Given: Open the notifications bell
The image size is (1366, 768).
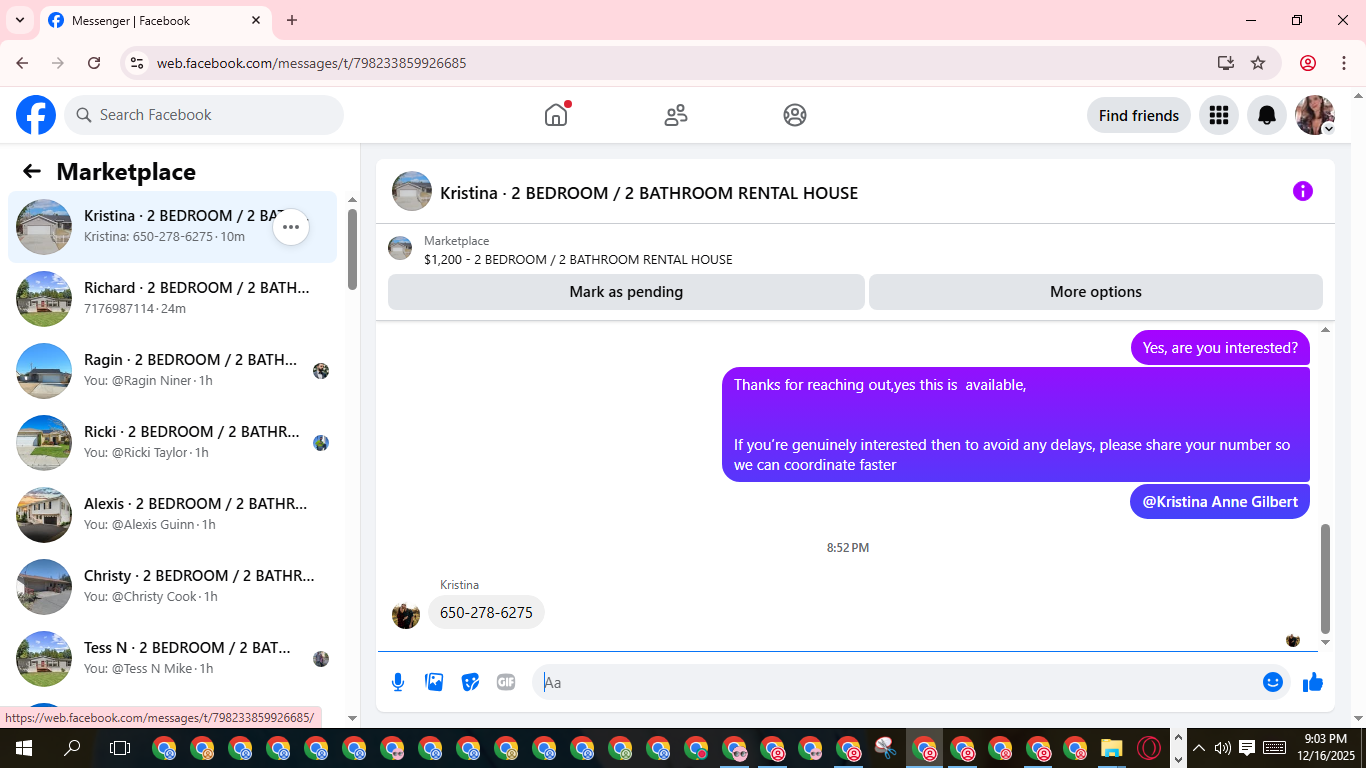Looking at the screenshot, I should tap(1267, 115).
